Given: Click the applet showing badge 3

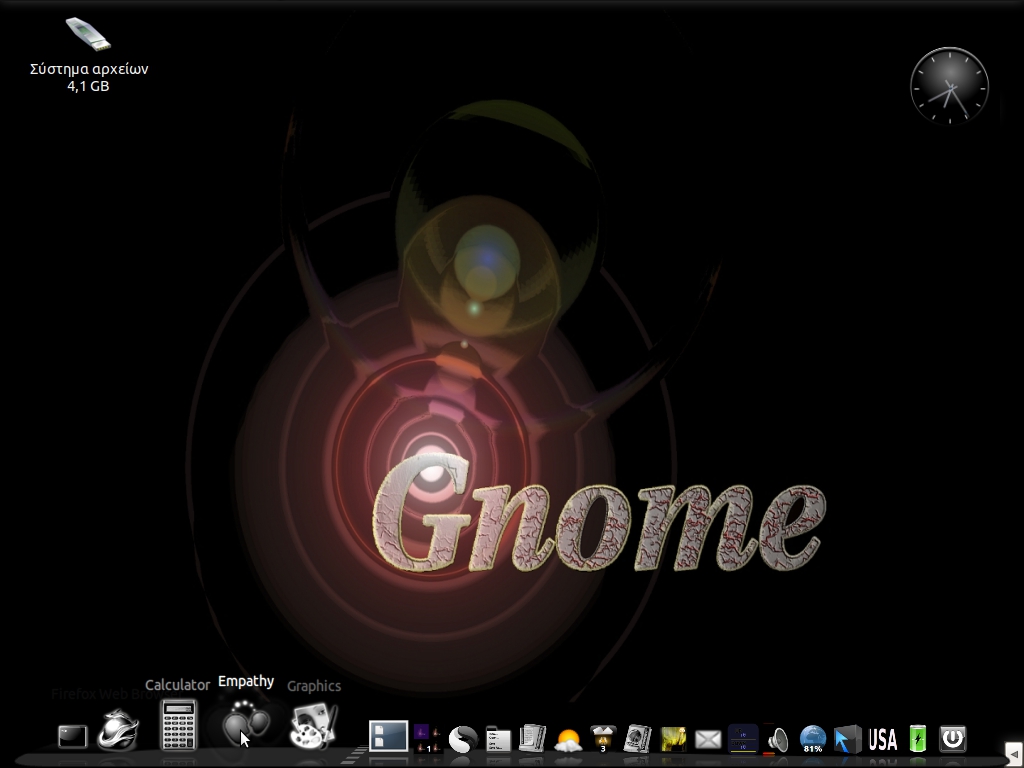Looking at the screenshot, I should tap(603, 739).
